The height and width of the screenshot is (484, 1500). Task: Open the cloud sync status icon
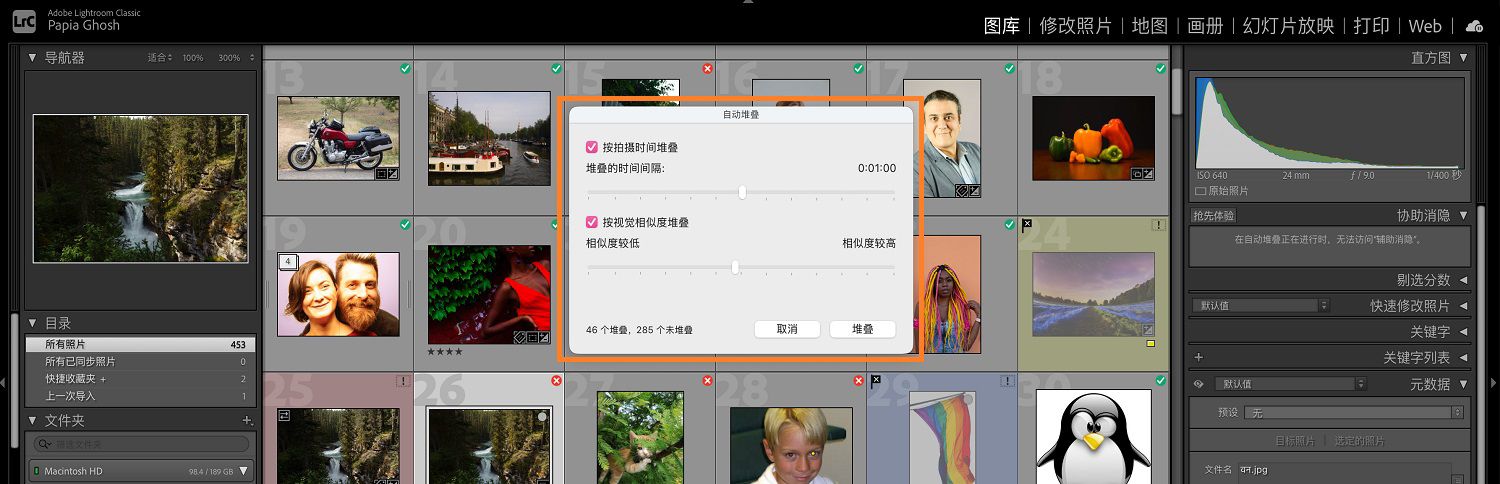coord(1475,26)
